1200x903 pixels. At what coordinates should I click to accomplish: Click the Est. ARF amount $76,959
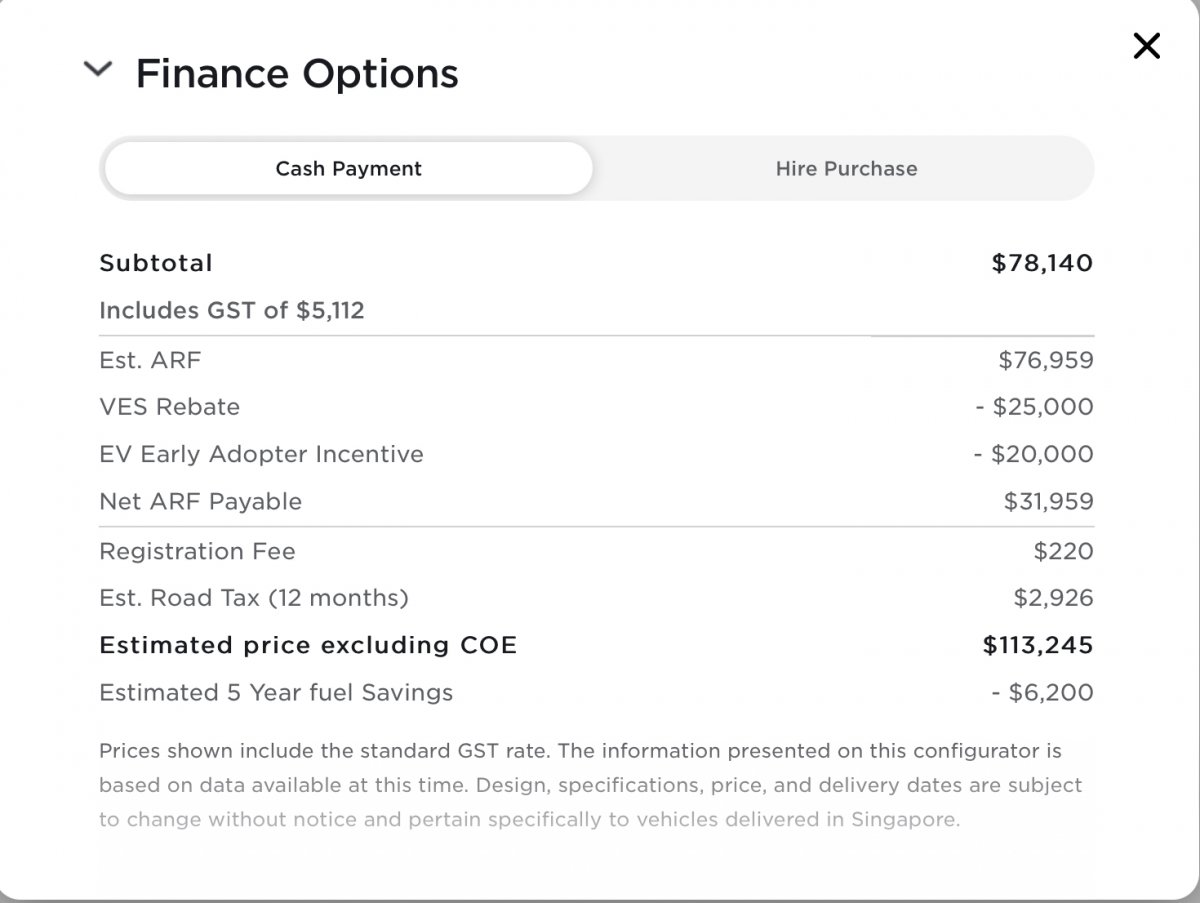pyautogui.click(x=1045, y=360)
